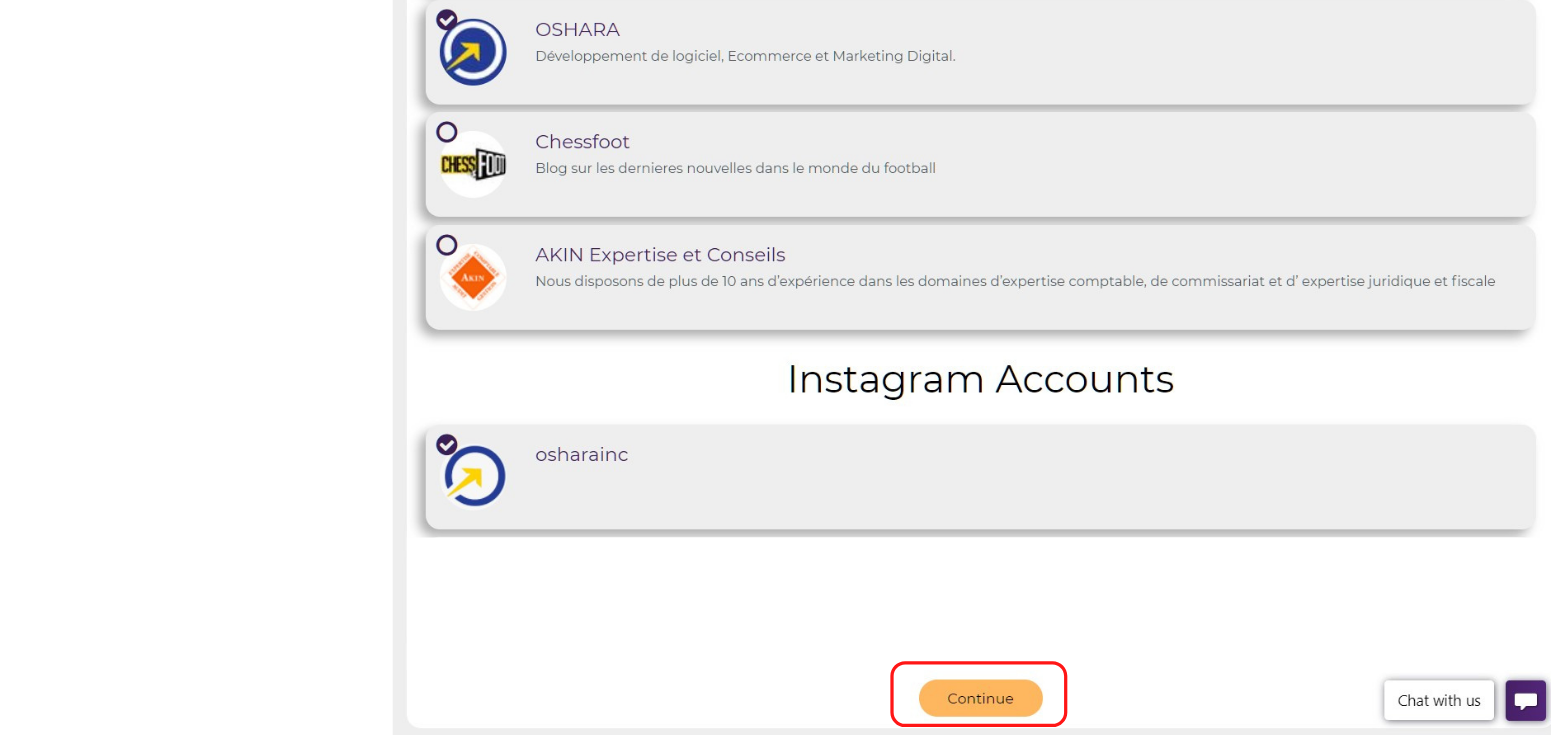This screenshot has width=1551, height=735.
Task: Click the osharainc account name
Action: (581, 455)
